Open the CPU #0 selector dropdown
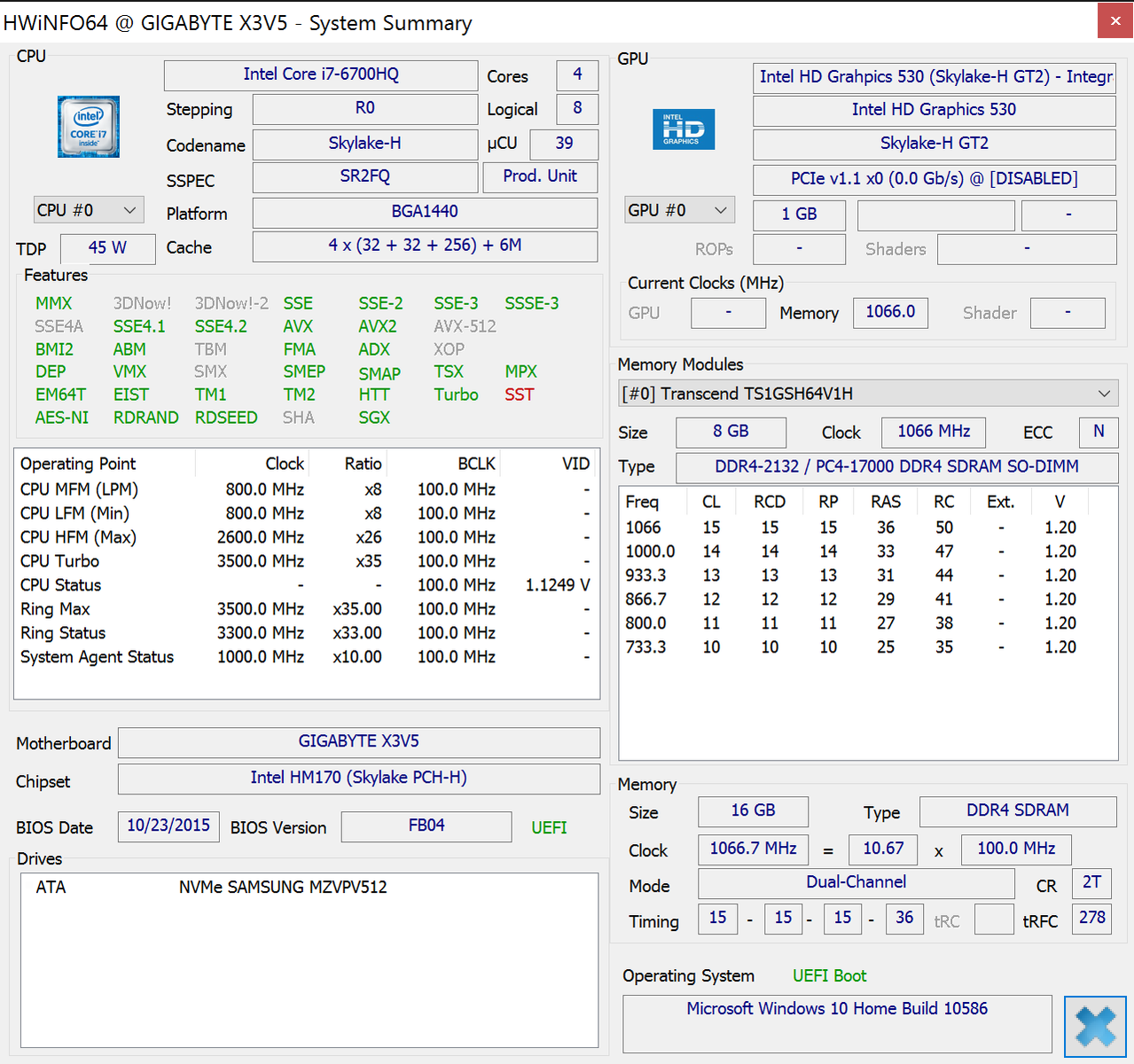 89,210
